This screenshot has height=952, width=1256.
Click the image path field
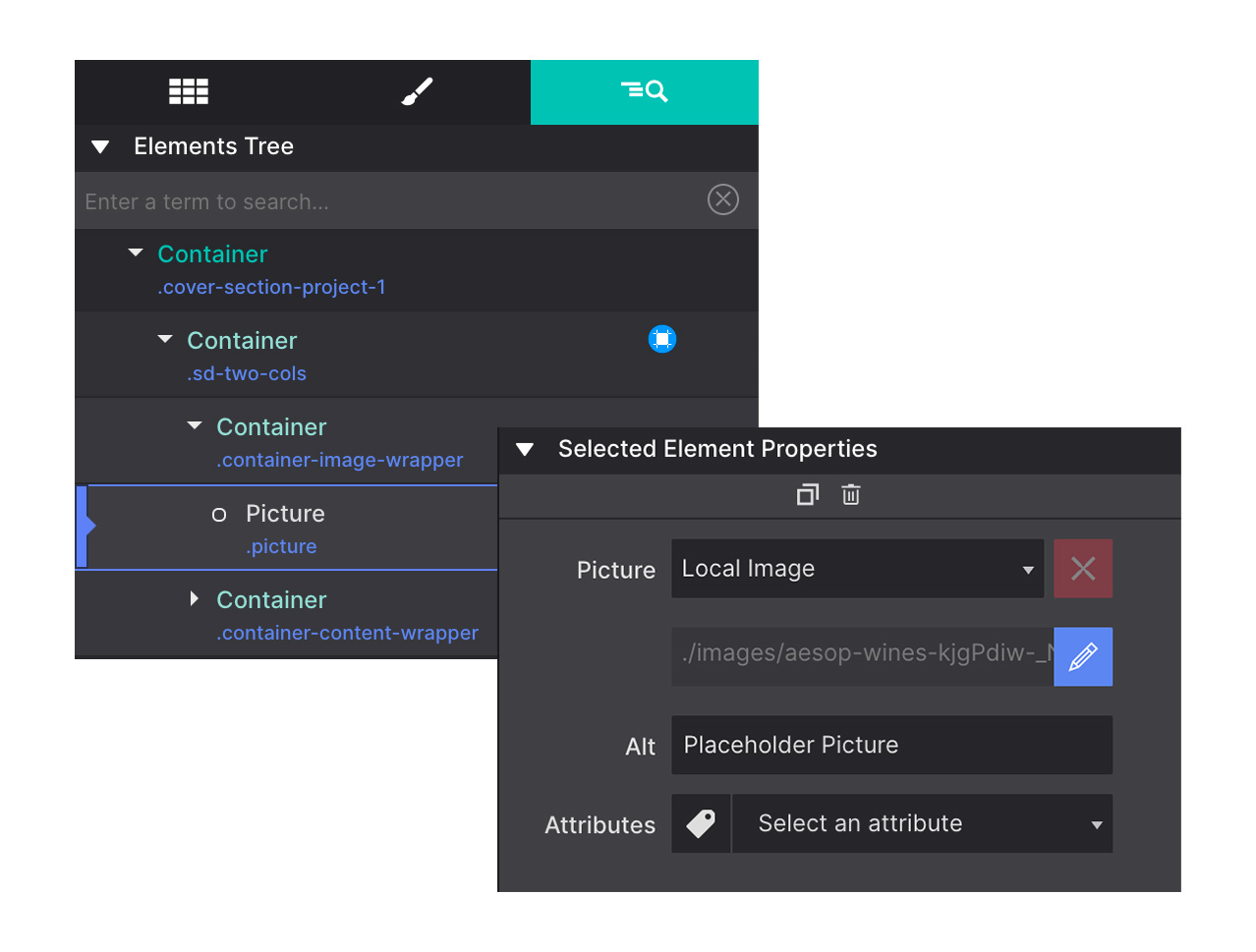[x=863, y=656]
